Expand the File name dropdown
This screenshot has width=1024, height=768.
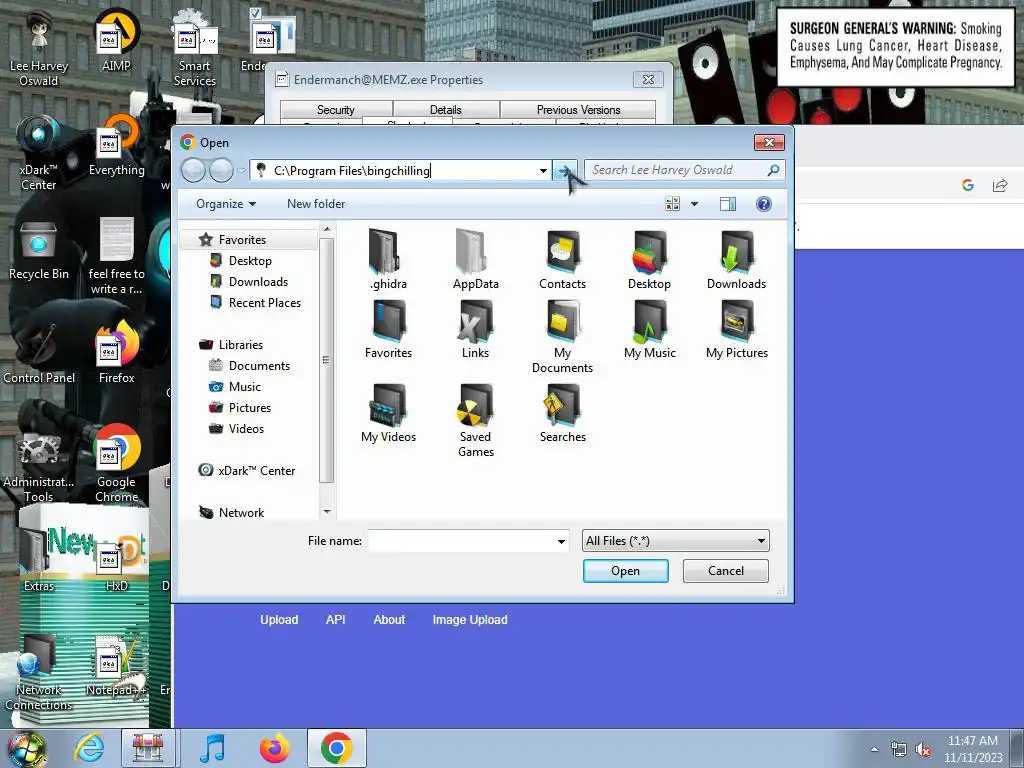(561, 541)
